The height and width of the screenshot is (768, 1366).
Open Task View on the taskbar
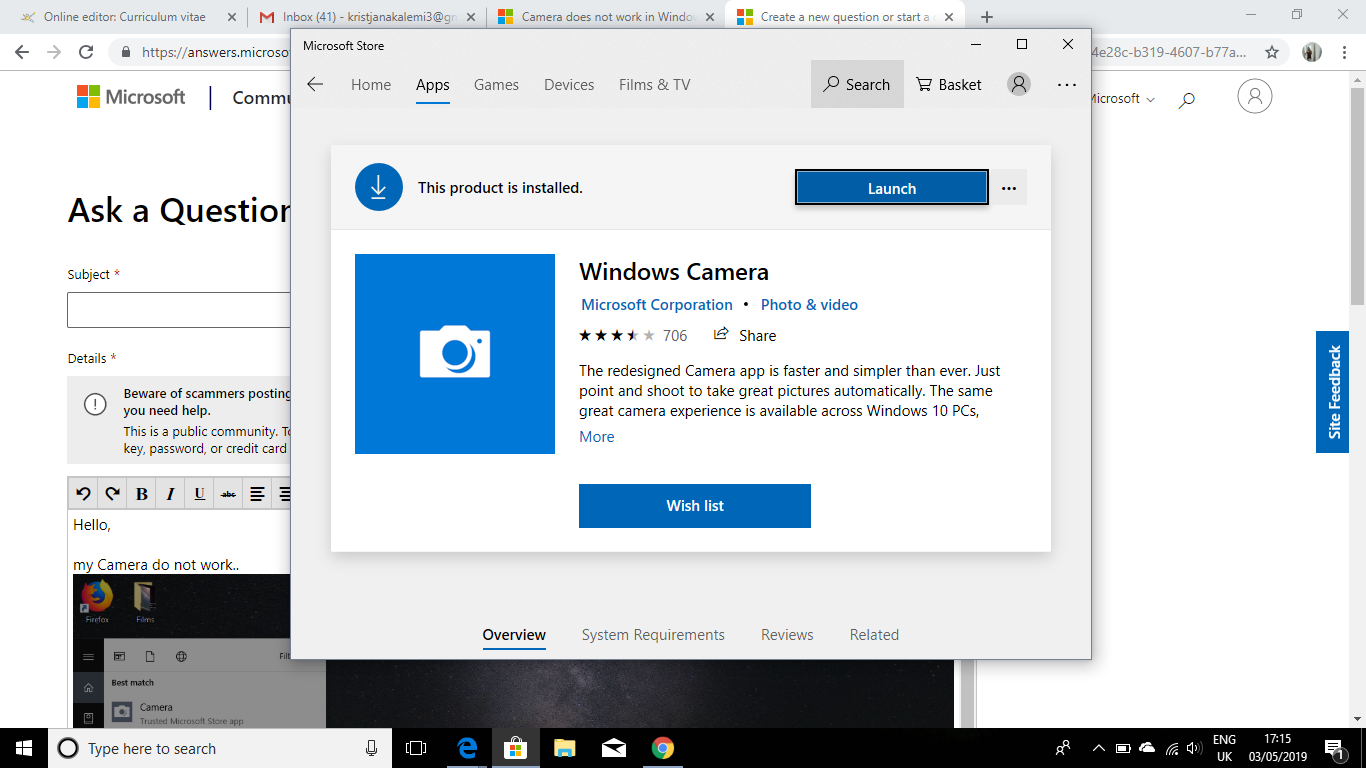click(x=416, y=748)
